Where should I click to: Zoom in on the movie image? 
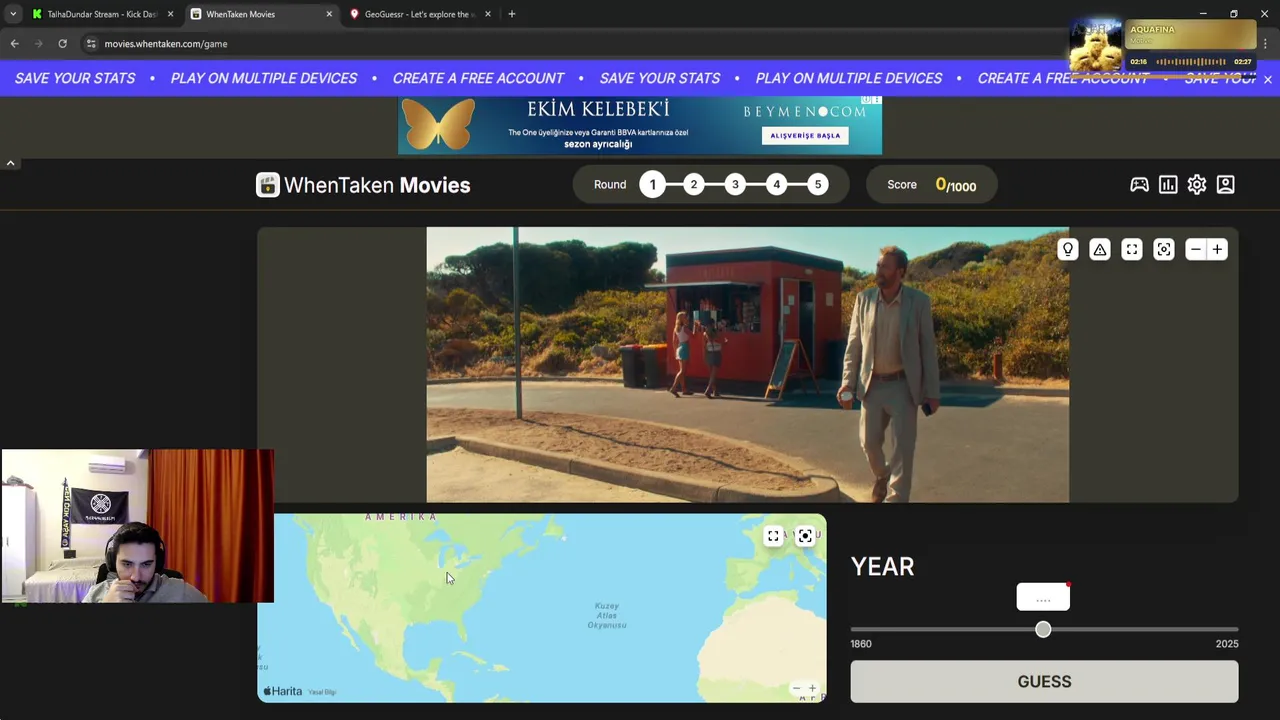1217,250
